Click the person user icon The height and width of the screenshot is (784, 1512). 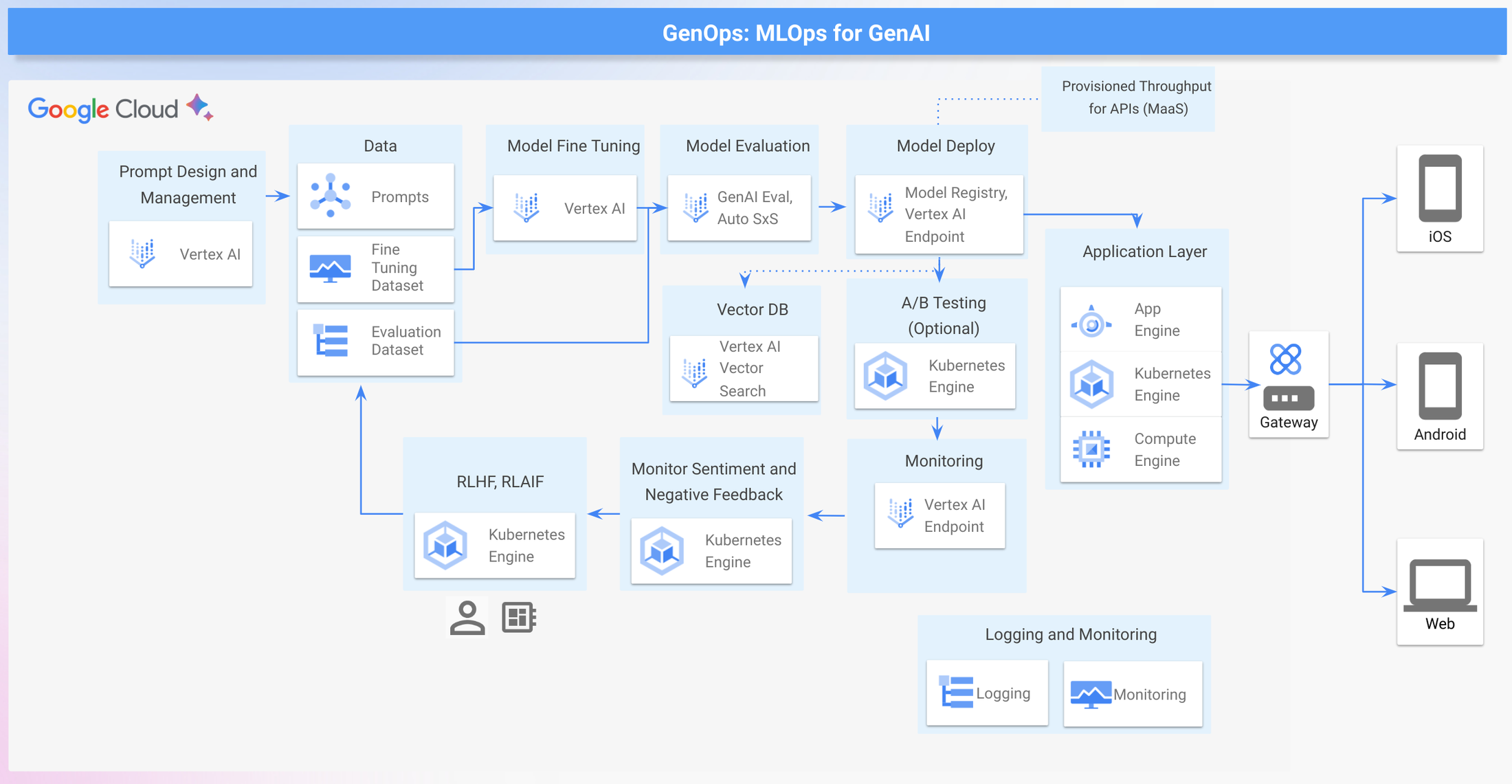[x=467, y=617]
